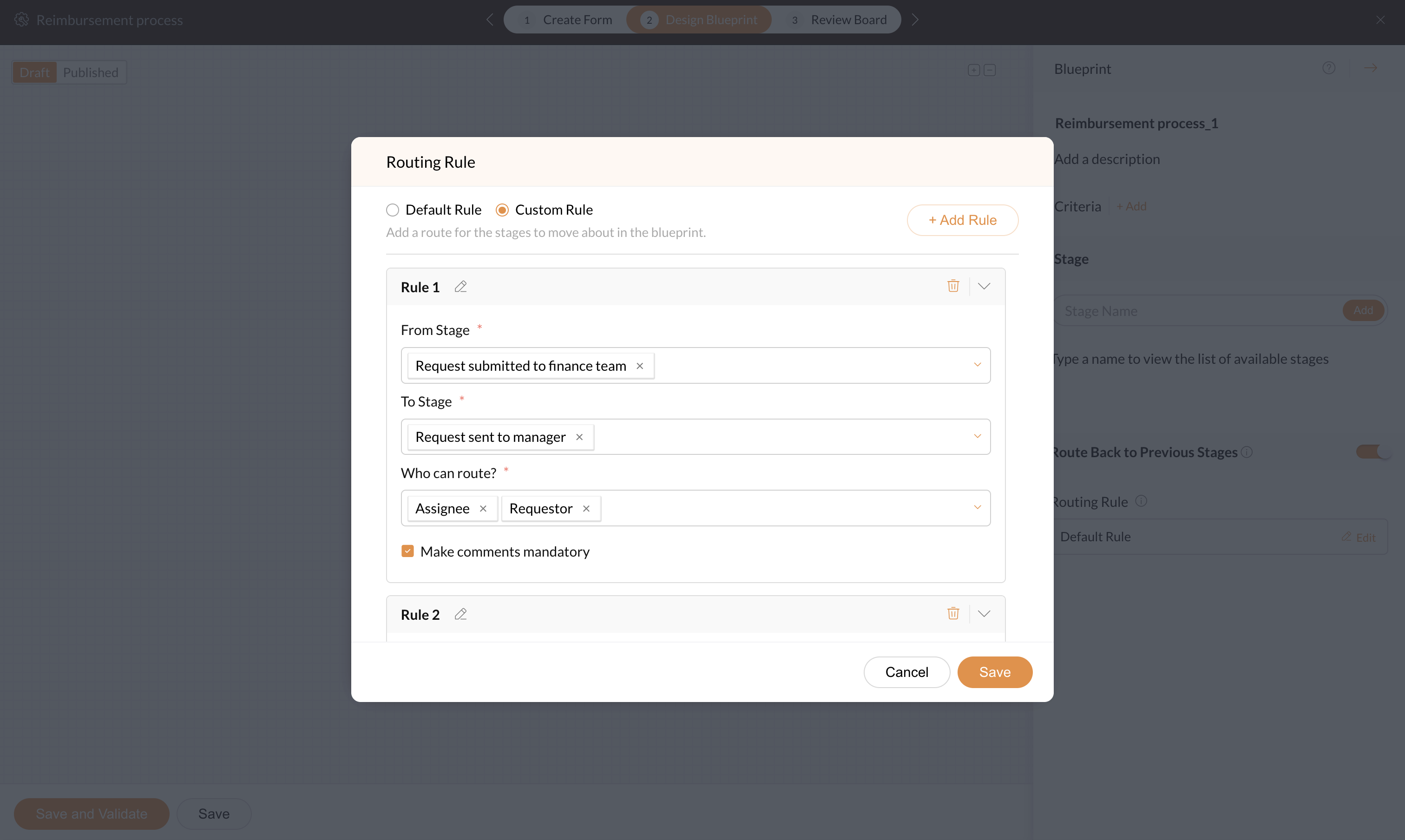Uncheck Make comments mandatory
Image resolution: width=1405 pixels, height=840 pixels.
pyautogui.click(x=407, y=551)
